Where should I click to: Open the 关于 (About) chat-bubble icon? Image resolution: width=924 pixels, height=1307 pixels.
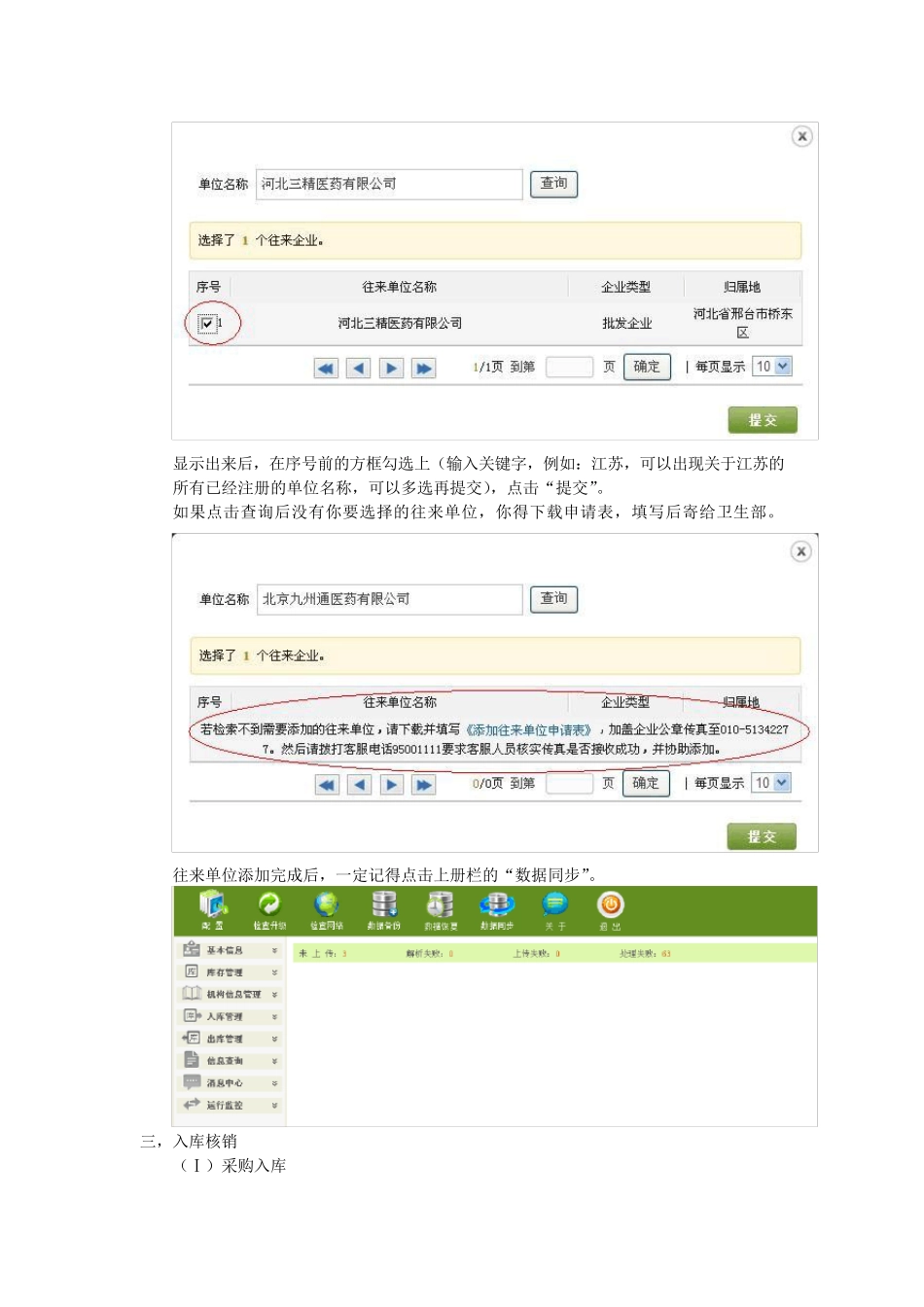[554, 904]
